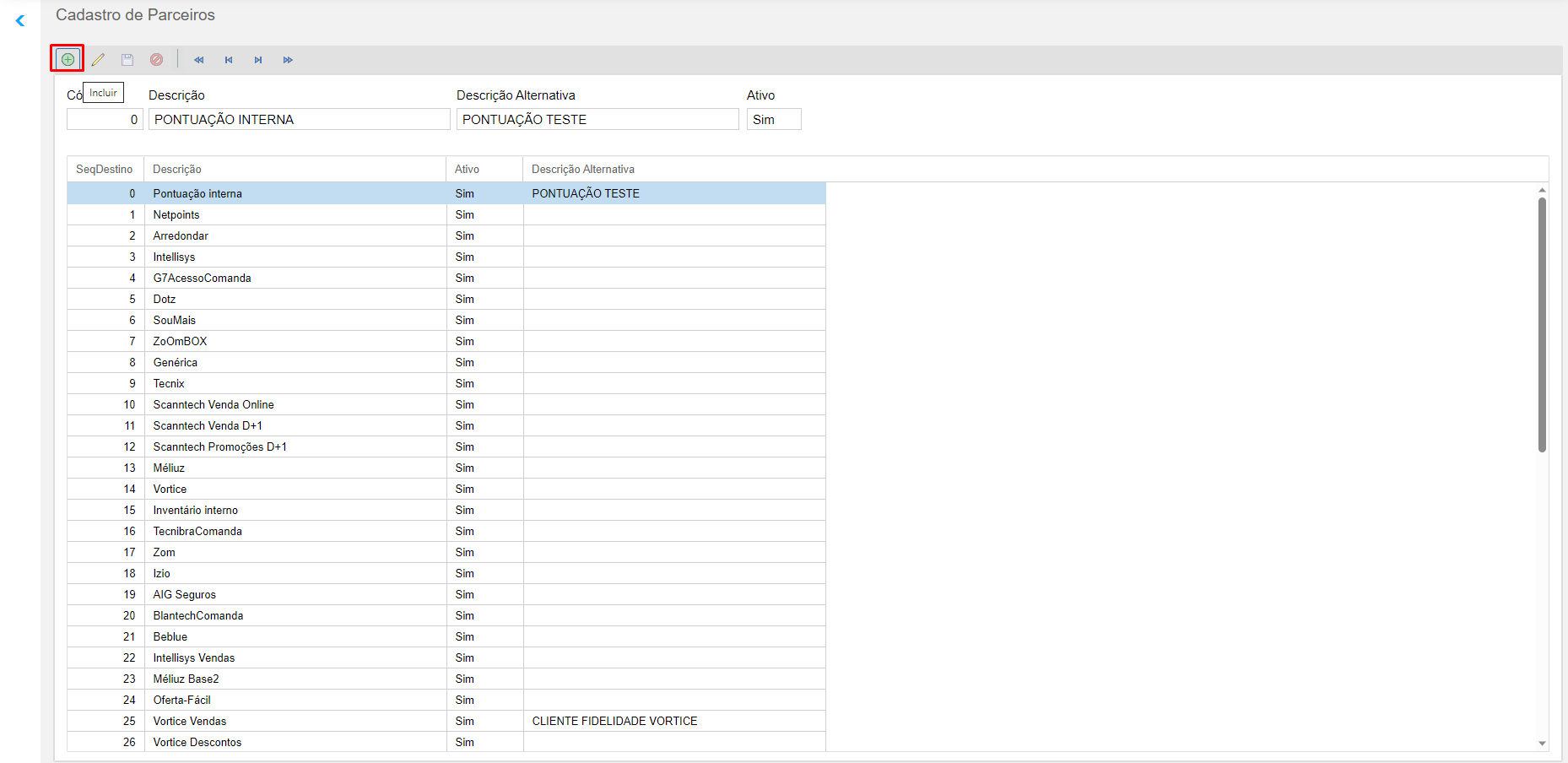Select the Izio row

446,573
